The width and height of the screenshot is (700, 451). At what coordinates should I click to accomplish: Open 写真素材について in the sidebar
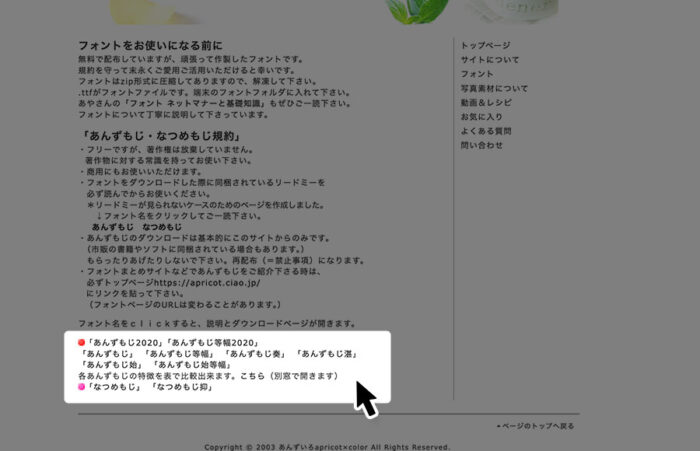point(494,89)
